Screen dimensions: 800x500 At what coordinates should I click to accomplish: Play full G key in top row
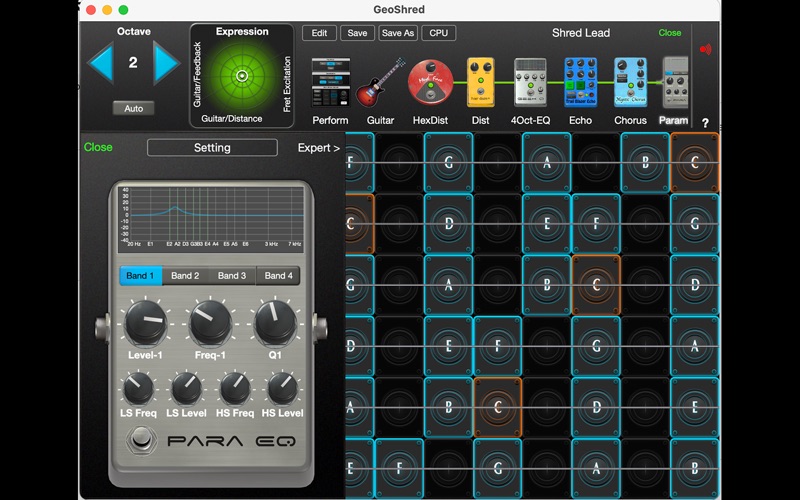pos(448,162)
